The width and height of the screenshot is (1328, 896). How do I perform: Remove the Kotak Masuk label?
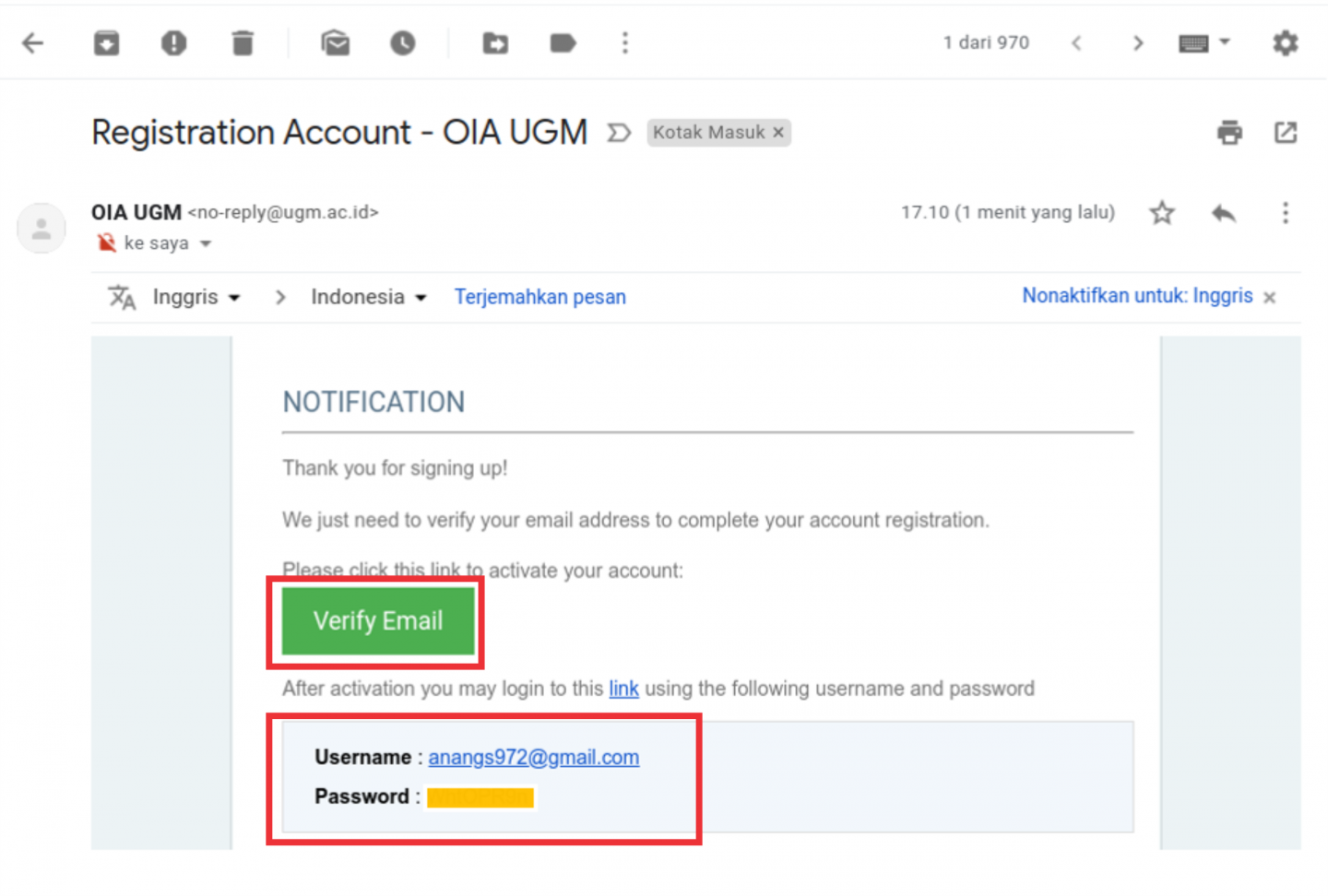point(778,133)
